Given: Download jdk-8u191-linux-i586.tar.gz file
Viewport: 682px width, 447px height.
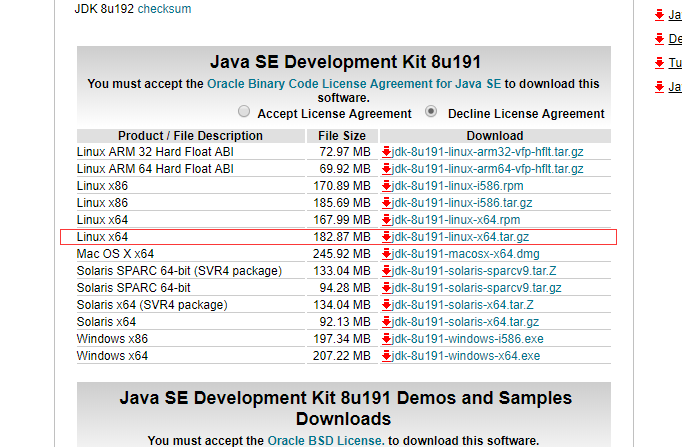Looking at the screenshot, I should click(x=462, y=203).
